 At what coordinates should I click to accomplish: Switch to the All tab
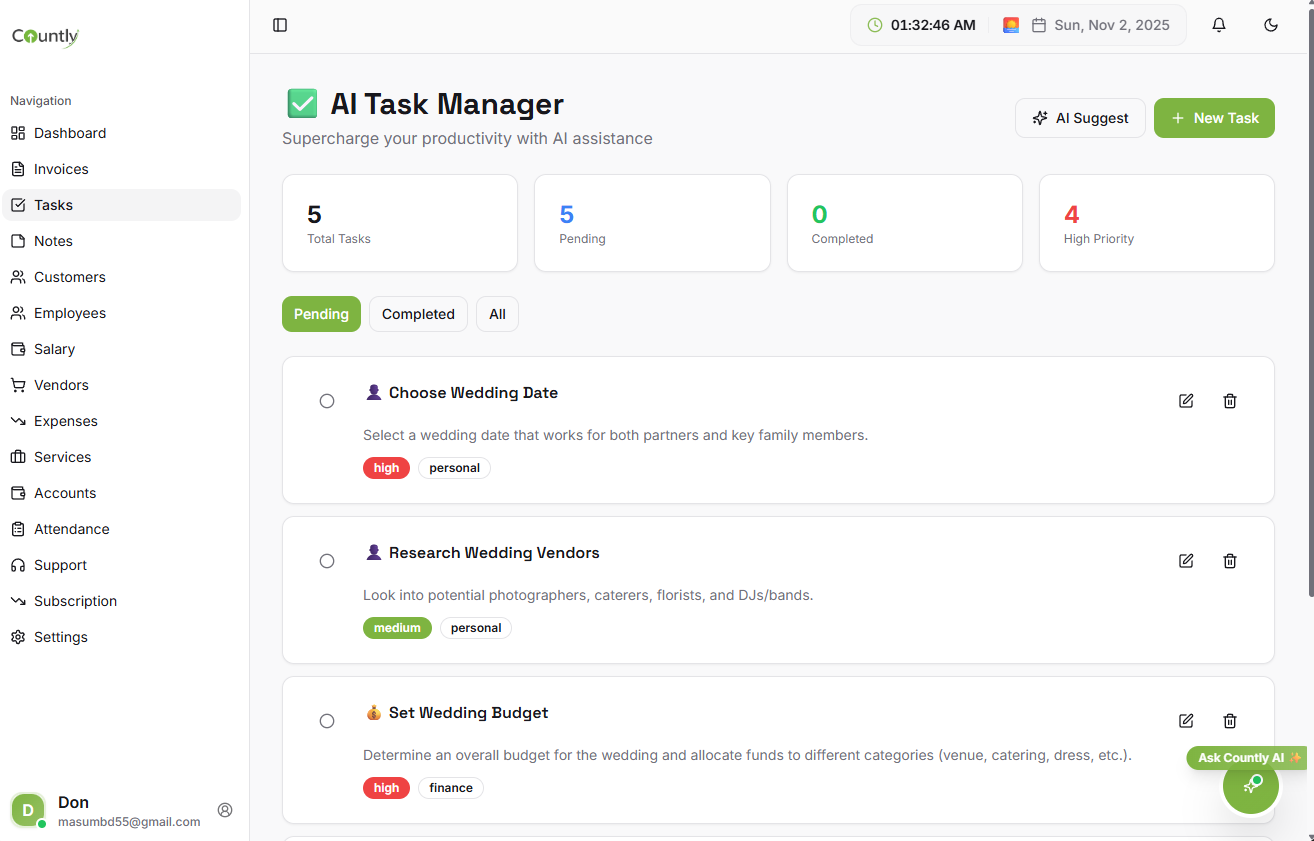tap(497, 314)
